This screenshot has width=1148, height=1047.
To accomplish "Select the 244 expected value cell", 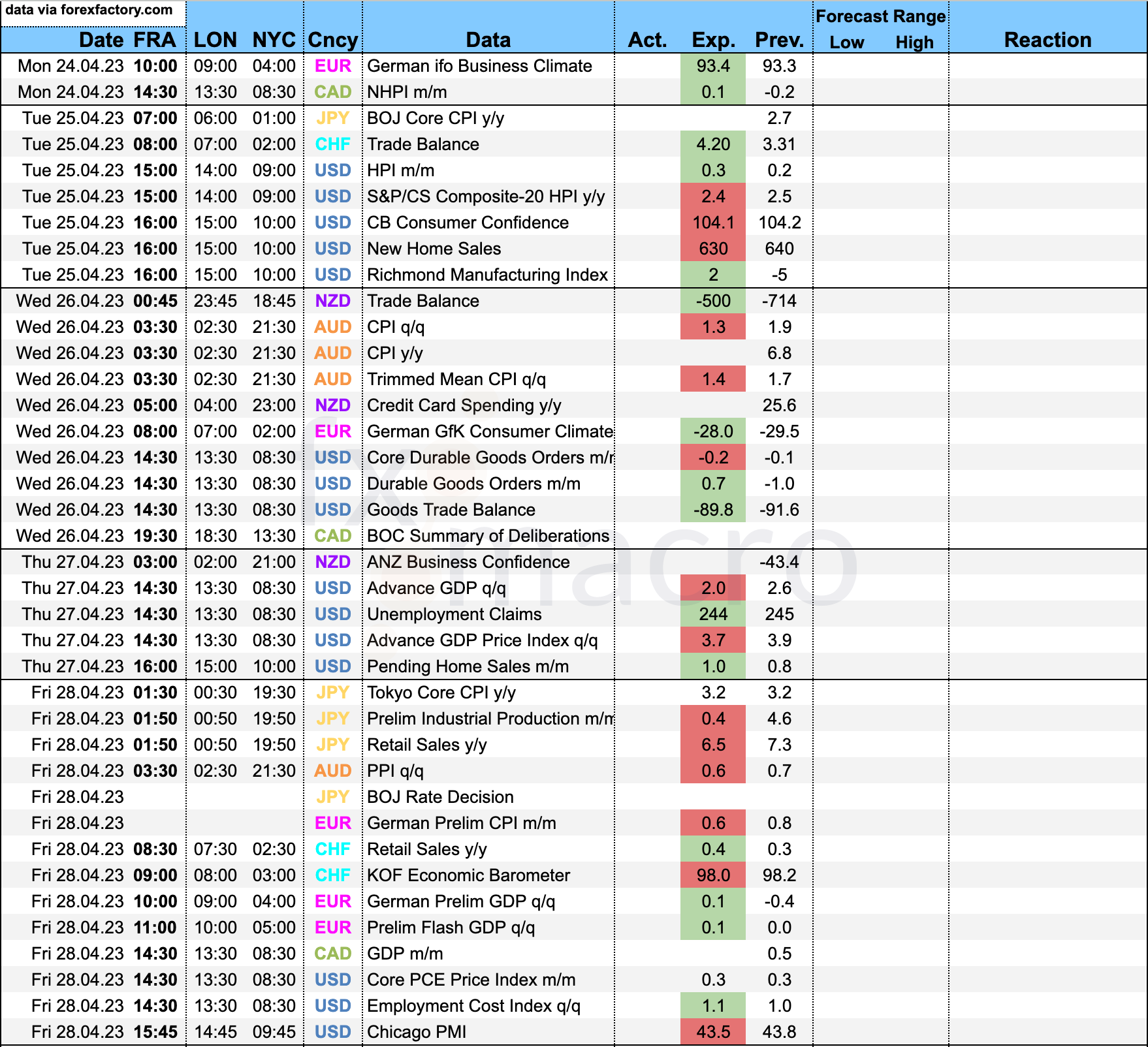I will (x=713, y=614).
